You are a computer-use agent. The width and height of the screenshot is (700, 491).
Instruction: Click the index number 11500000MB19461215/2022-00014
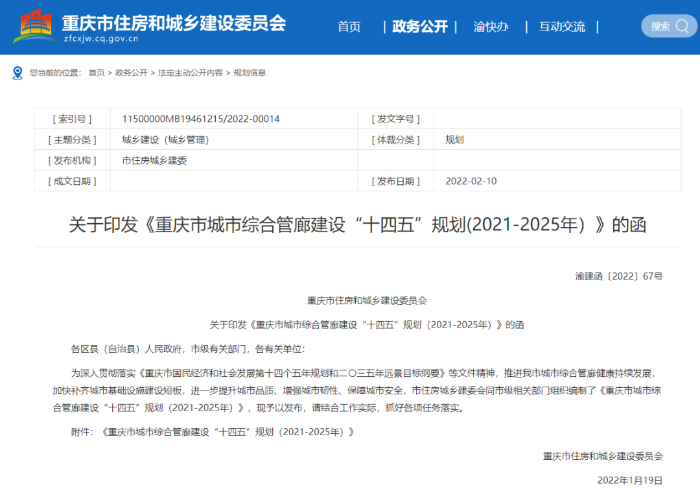201,118
